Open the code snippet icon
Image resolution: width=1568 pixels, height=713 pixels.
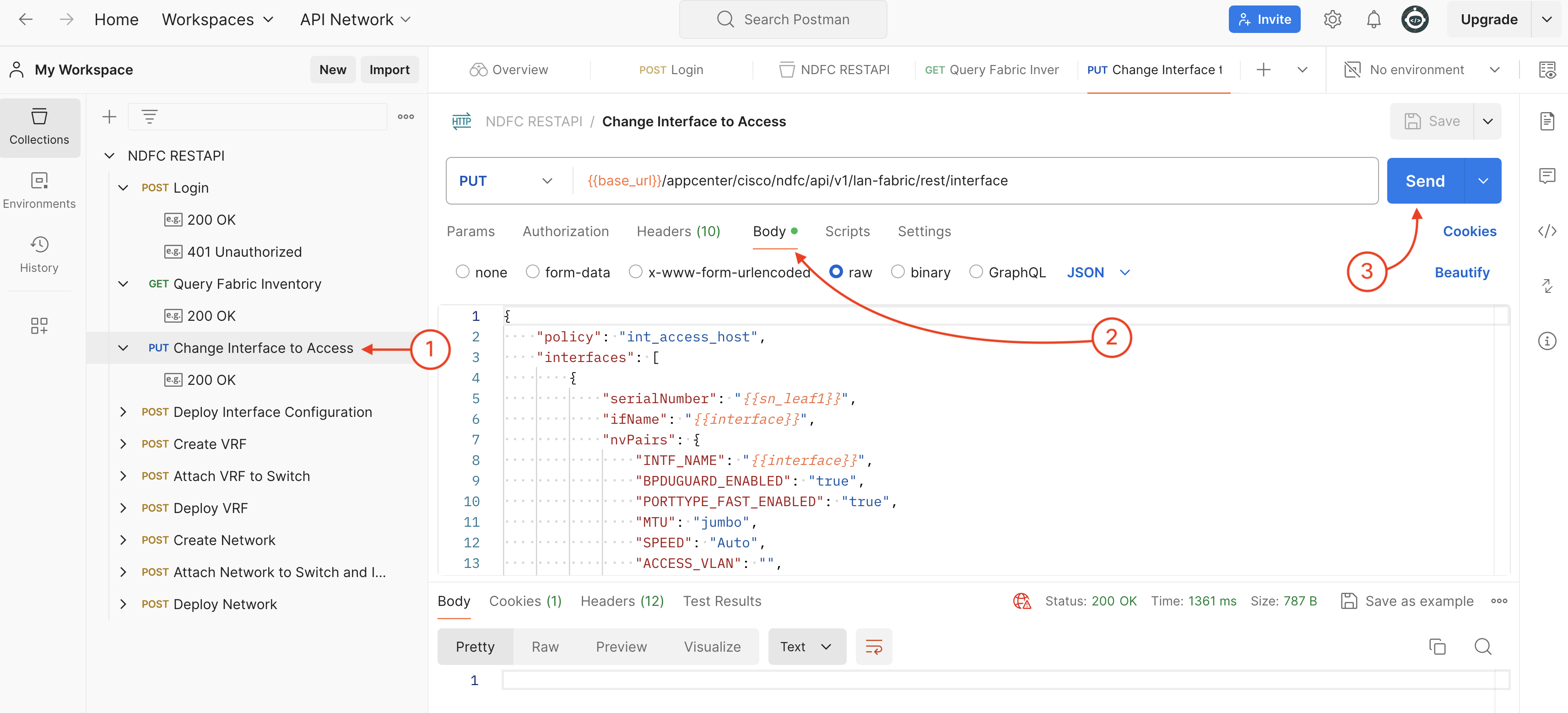pyautogui.click(x=1546, y=232)
